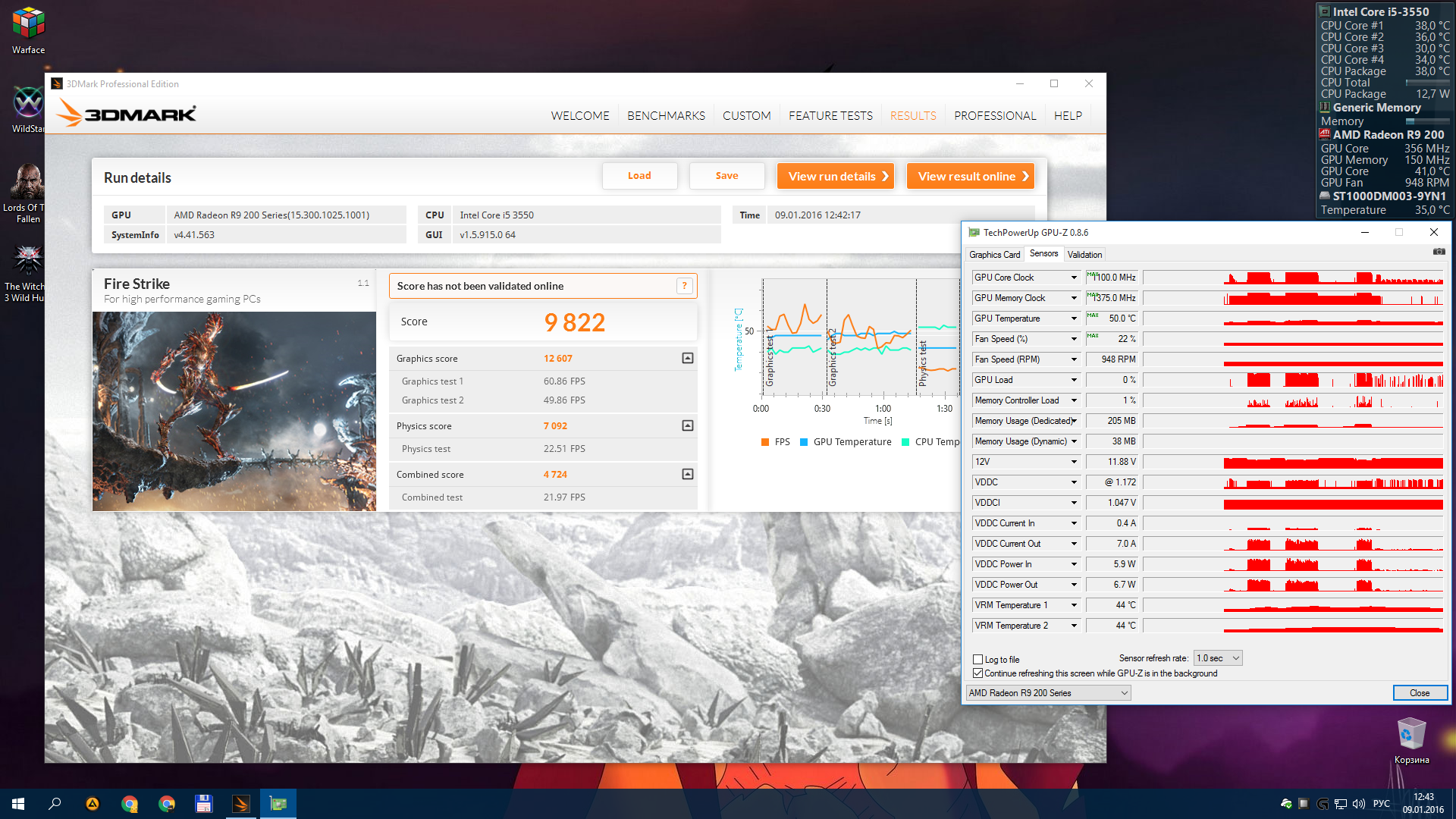This screenshot has height=819, width=1456.
Task: Open taskbar search magnifier
Action: click(55, 804)
